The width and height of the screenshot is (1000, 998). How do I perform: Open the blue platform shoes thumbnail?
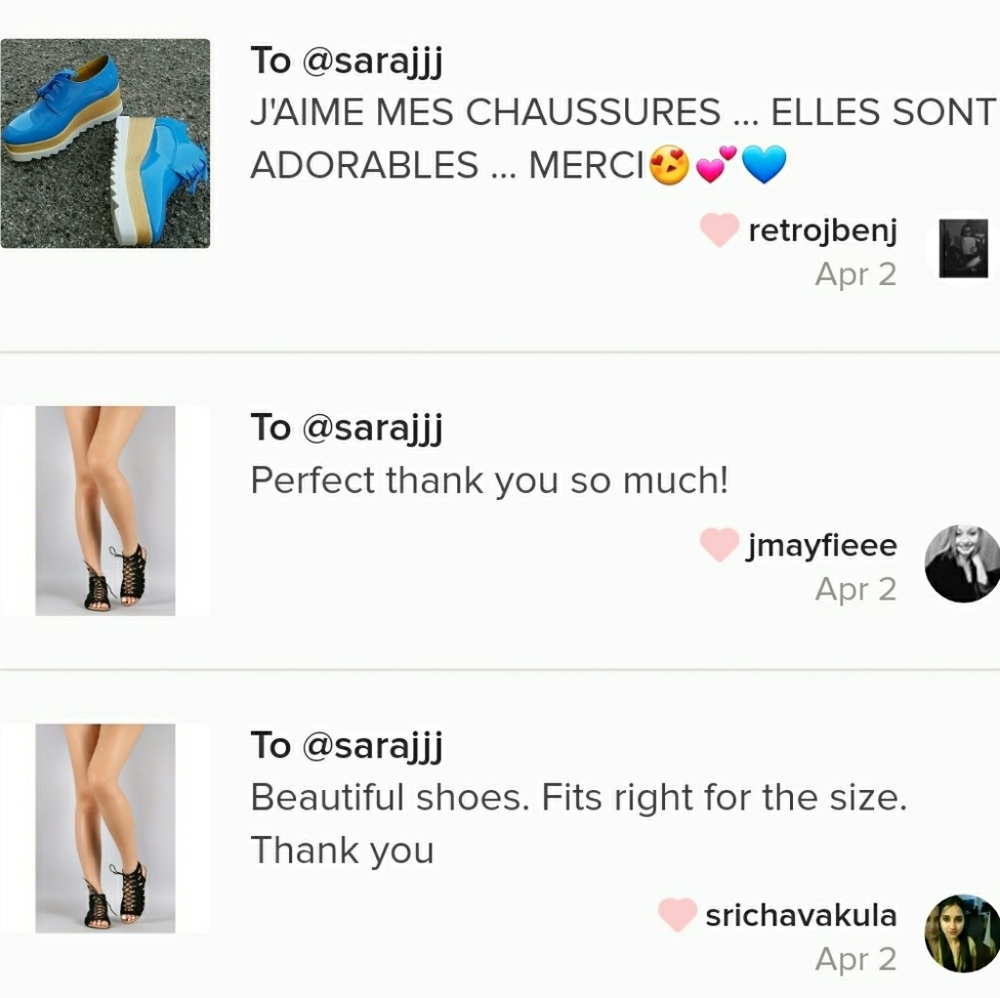pos(105,143)
